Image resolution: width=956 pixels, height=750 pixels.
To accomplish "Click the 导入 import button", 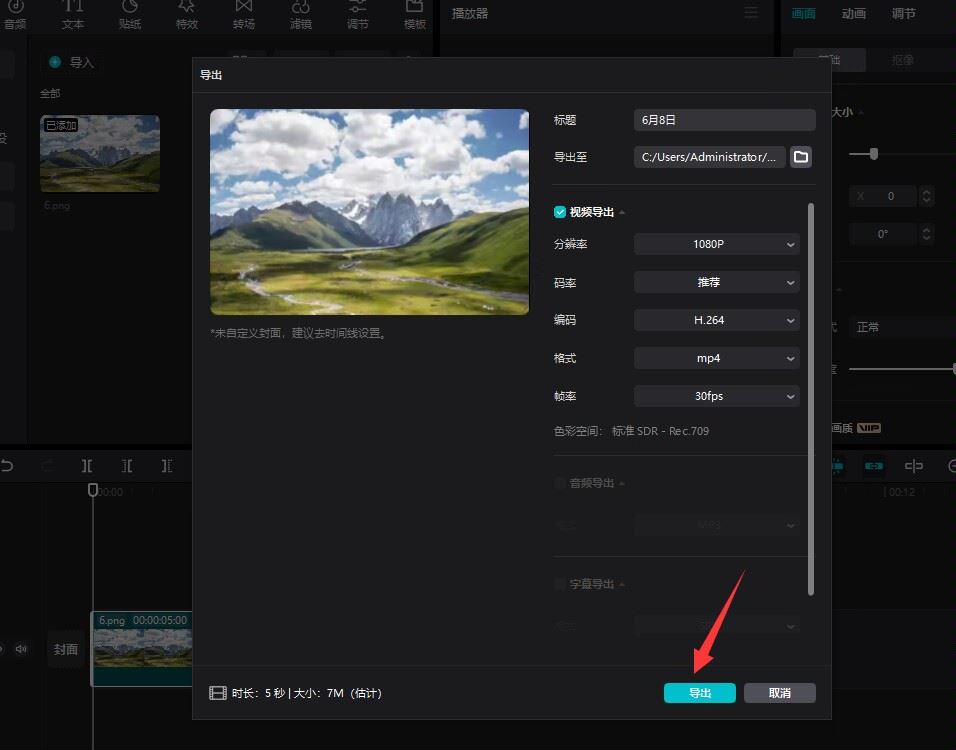I will pyautogui.click(x=72, y=62).
